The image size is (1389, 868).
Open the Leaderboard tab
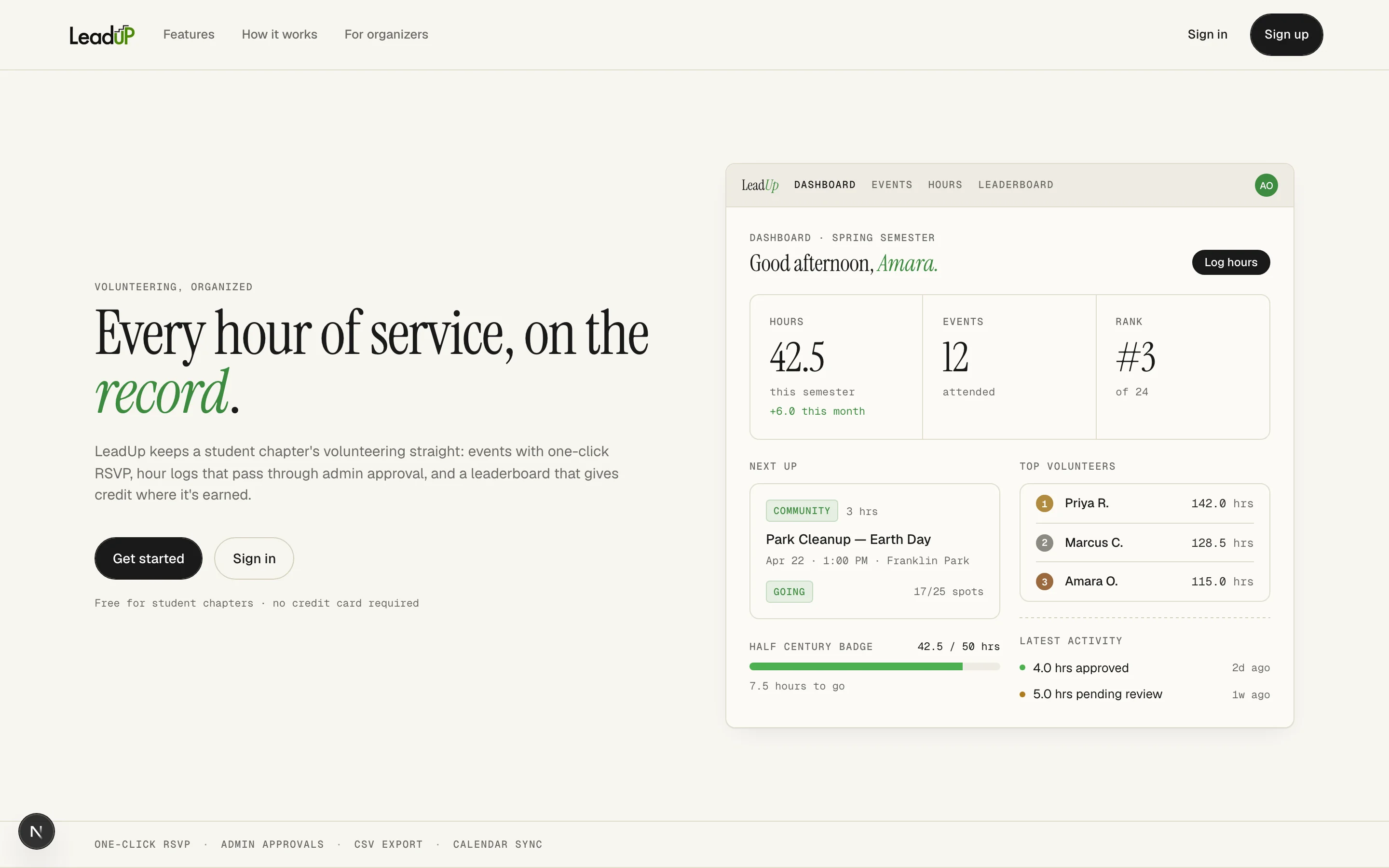point(1016,185)
